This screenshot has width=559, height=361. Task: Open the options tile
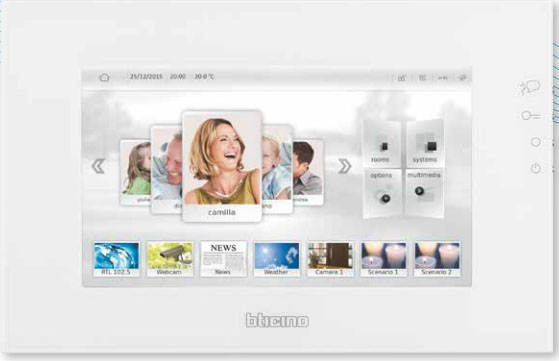click(382, 193)
